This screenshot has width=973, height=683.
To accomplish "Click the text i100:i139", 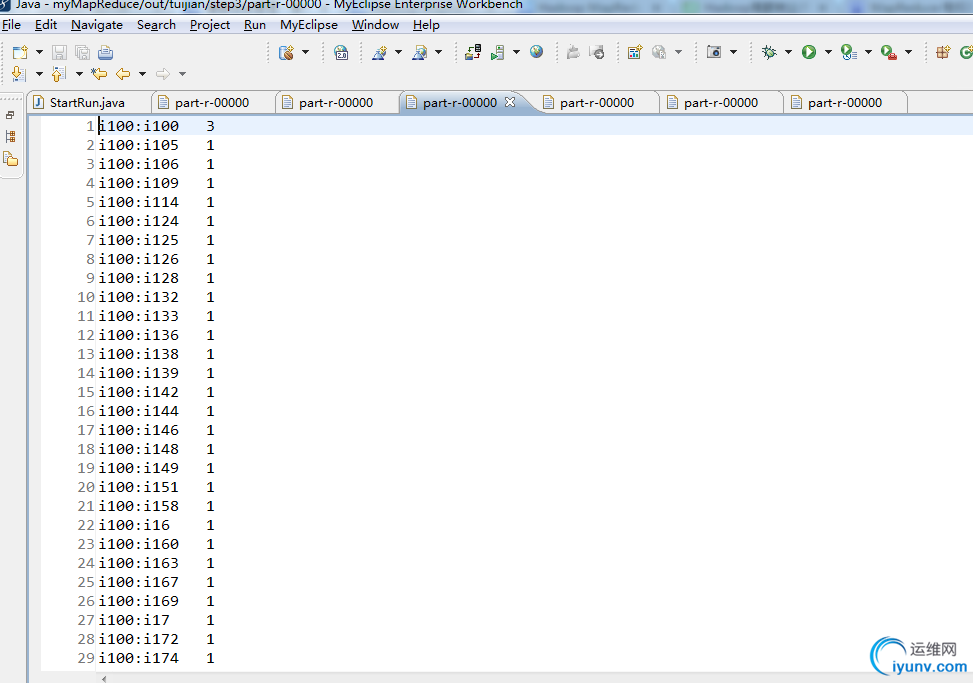I will (x=138, y=373).
